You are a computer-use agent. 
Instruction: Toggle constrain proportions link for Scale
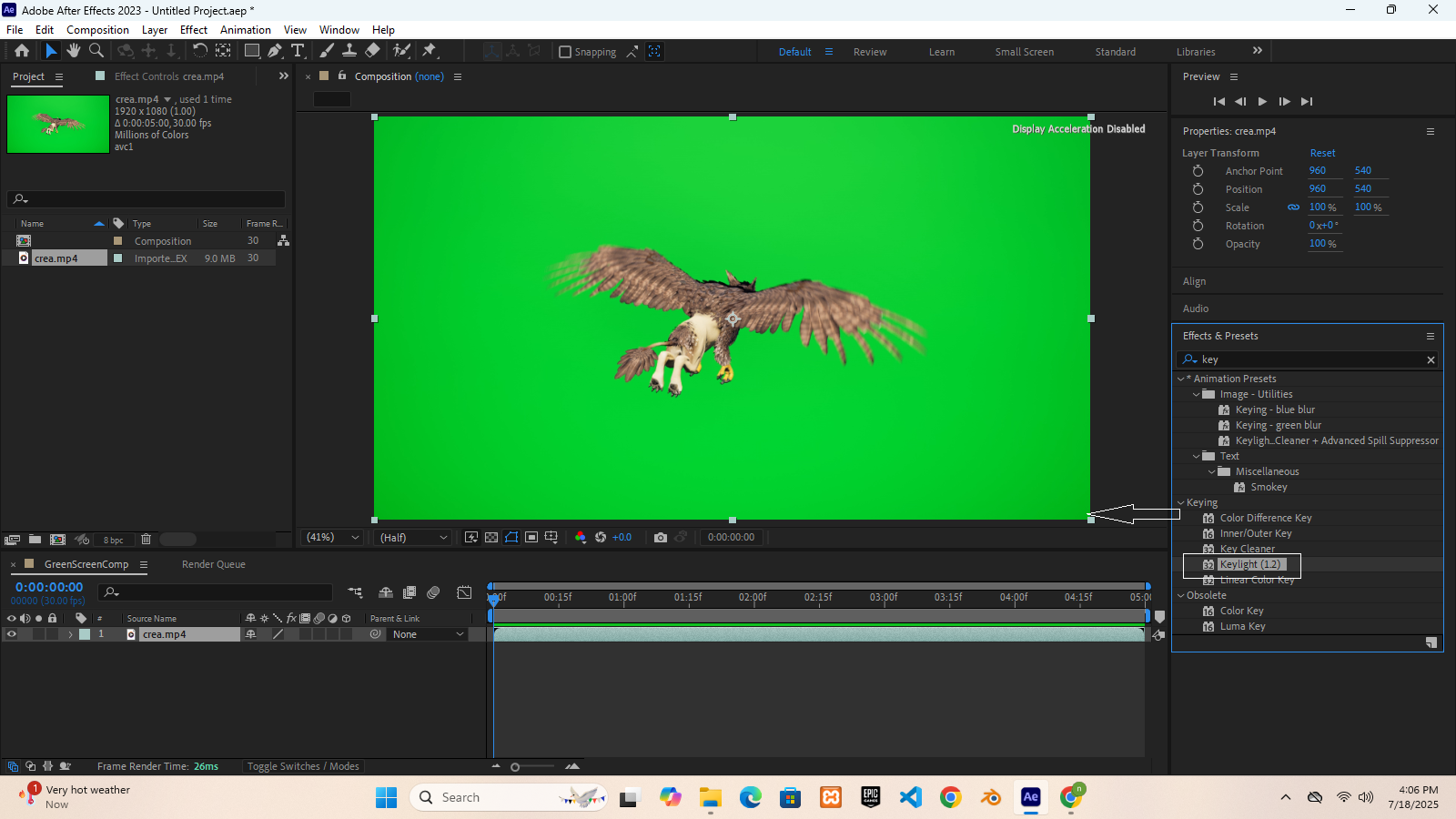[1293, 207]
